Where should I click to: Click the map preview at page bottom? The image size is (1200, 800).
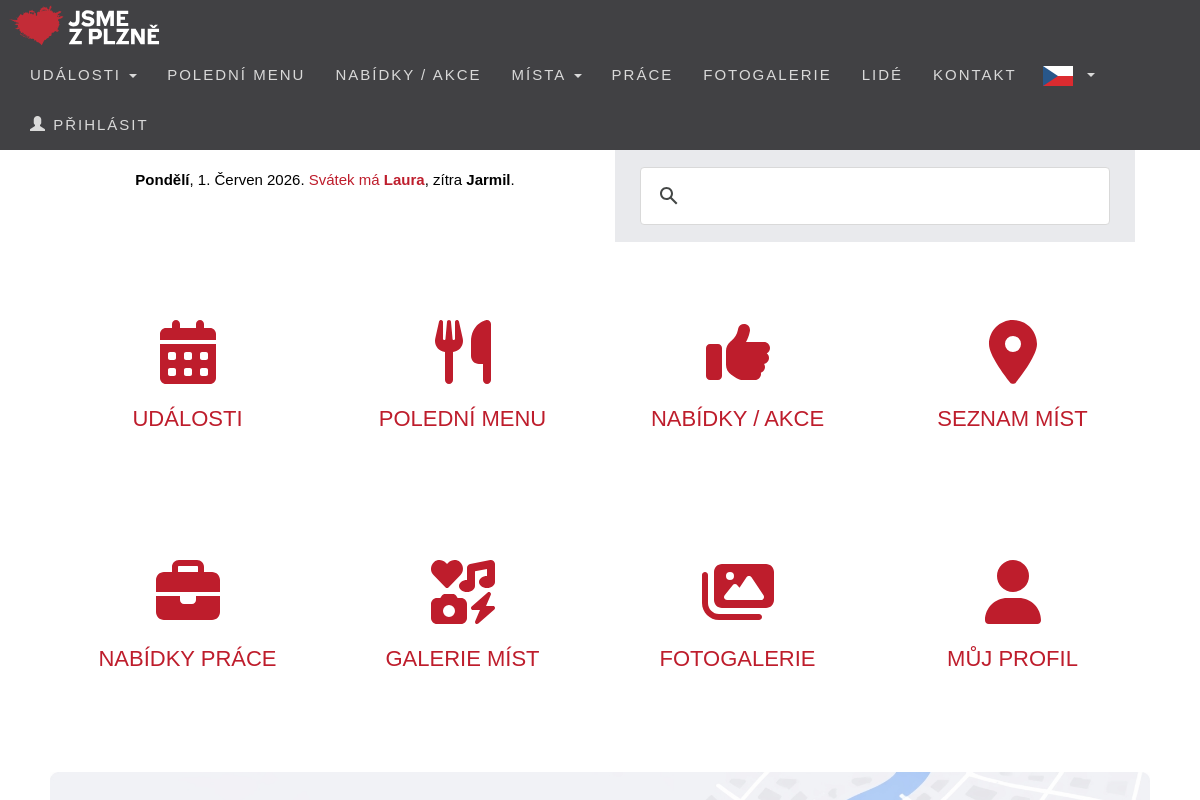[x=600, y=786]
